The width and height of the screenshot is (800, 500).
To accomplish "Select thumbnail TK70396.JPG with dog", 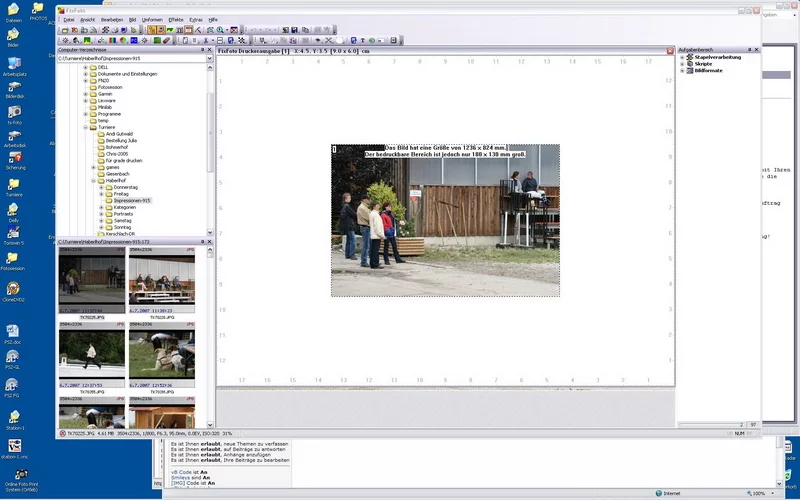I will [162, 356].
